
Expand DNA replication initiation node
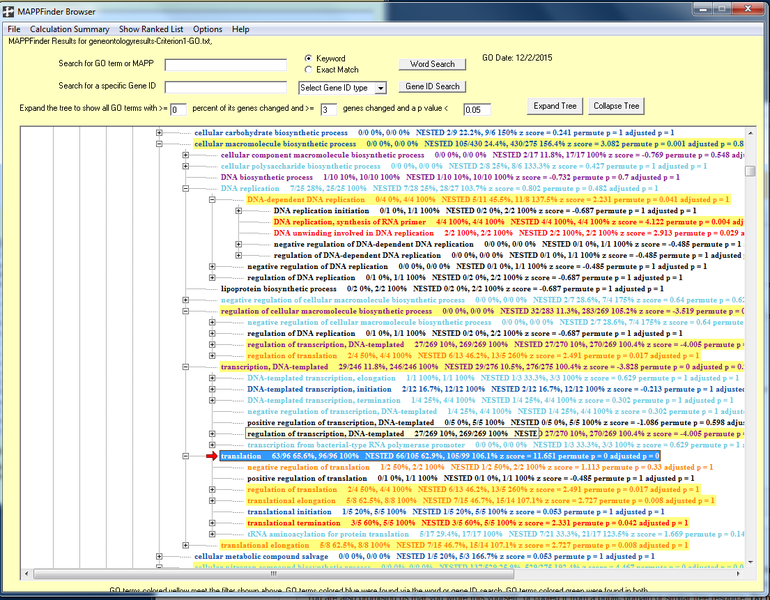239,211
